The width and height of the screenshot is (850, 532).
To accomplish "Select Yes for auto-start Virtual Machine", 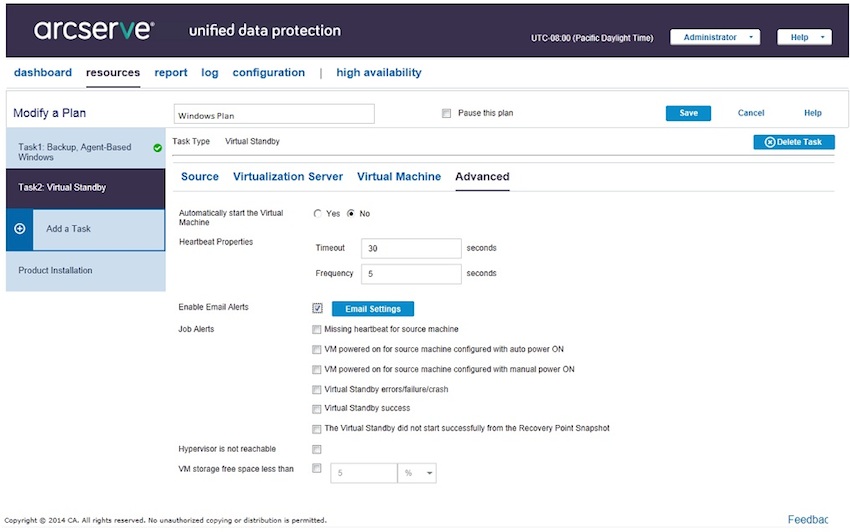I will 318,214.
